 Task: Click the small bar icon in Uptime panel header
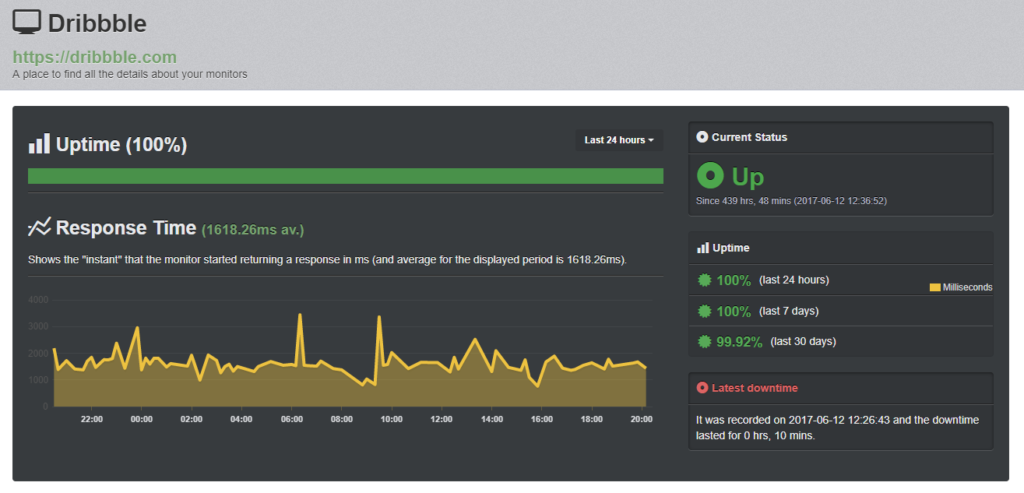click(x=702, y=247)
